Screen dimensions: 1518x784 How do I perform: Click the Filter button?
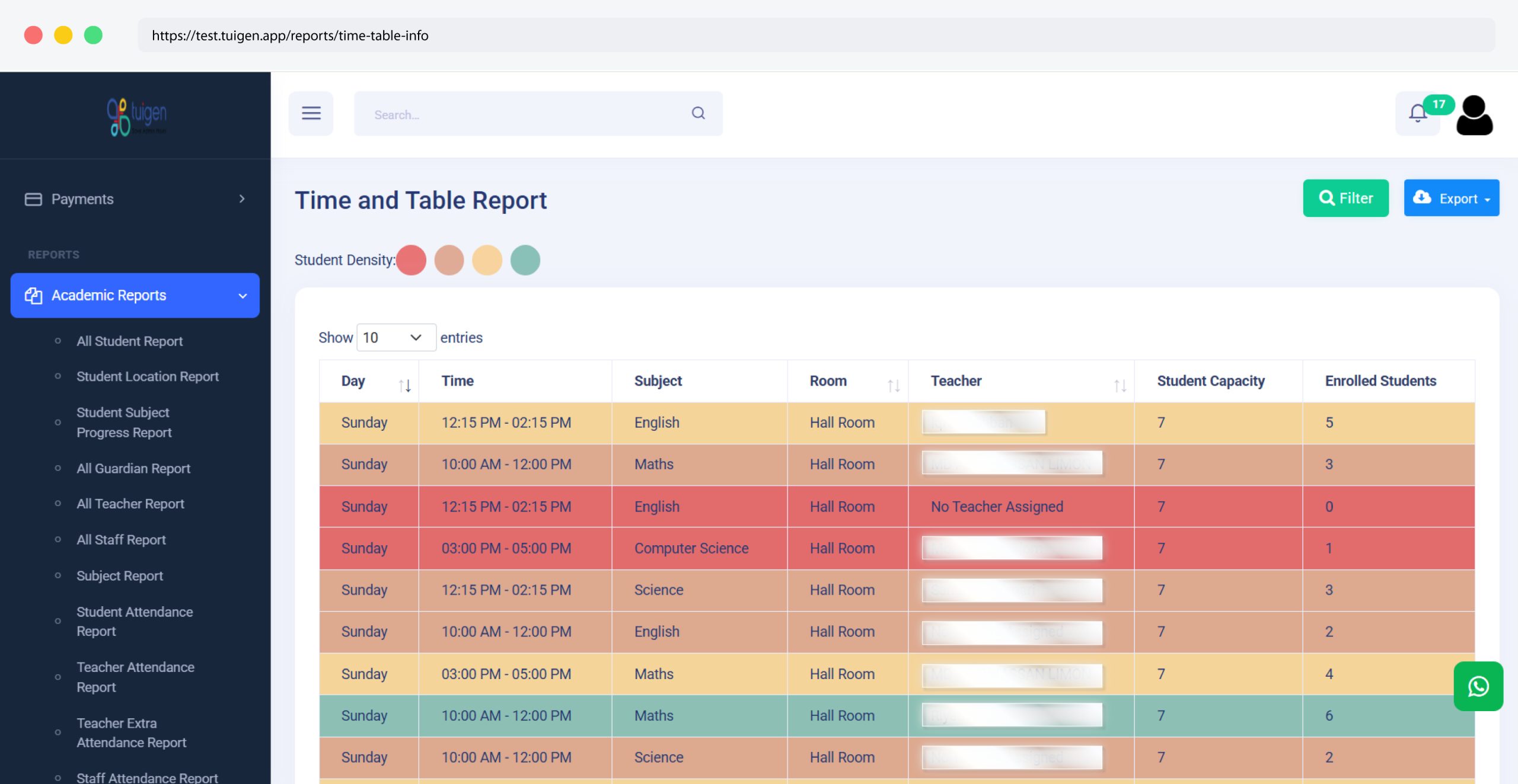click(1345, 198)
